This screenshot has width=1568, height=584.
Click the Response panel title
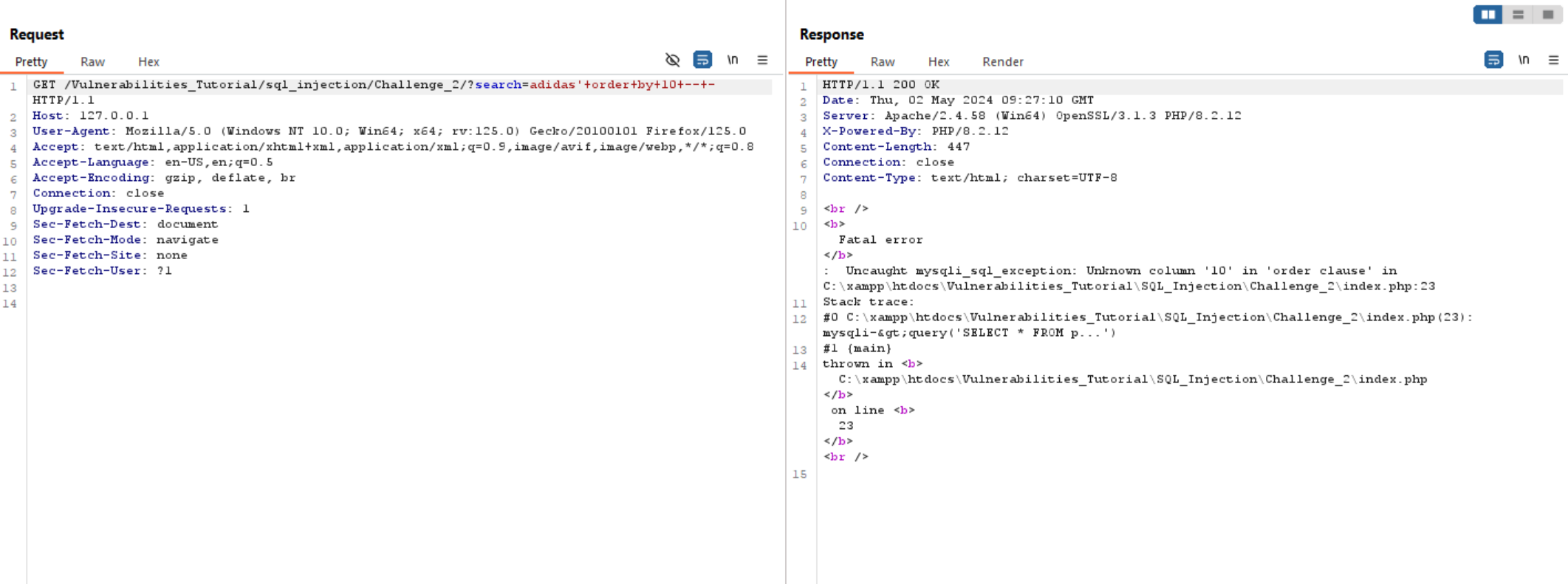(x=832, y=35)
